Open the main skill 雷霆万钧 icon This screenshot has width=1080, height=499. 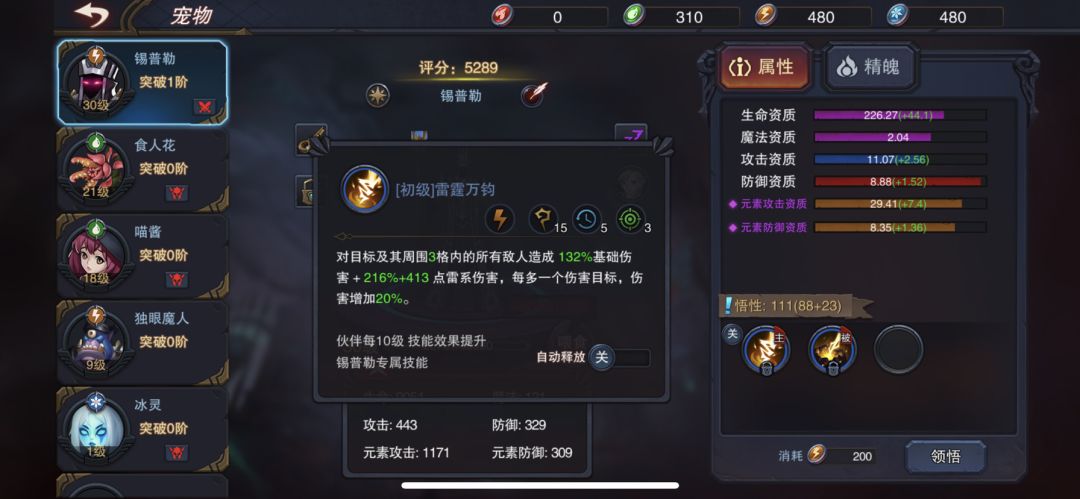(766, 350)
